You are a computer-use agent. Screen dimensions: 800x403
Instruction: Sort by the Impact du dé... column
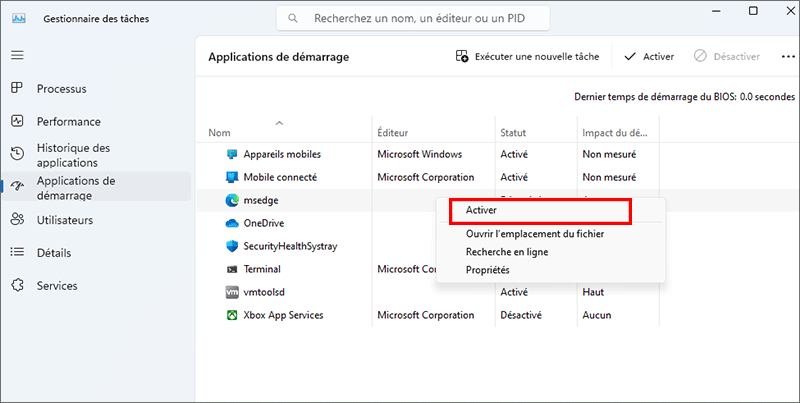pos(615,133)
